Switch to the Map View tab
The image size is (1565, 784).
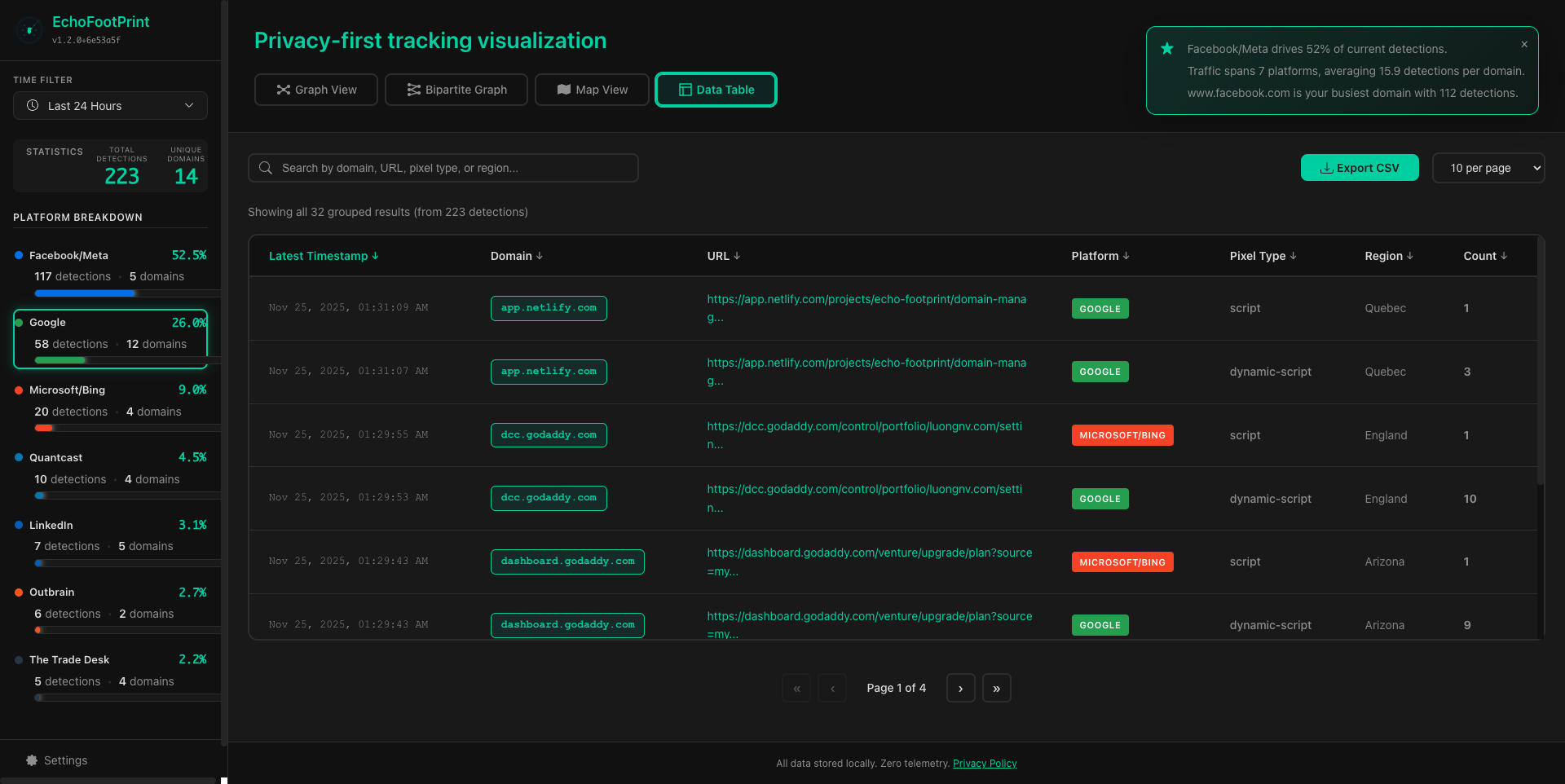coord(592,90)
